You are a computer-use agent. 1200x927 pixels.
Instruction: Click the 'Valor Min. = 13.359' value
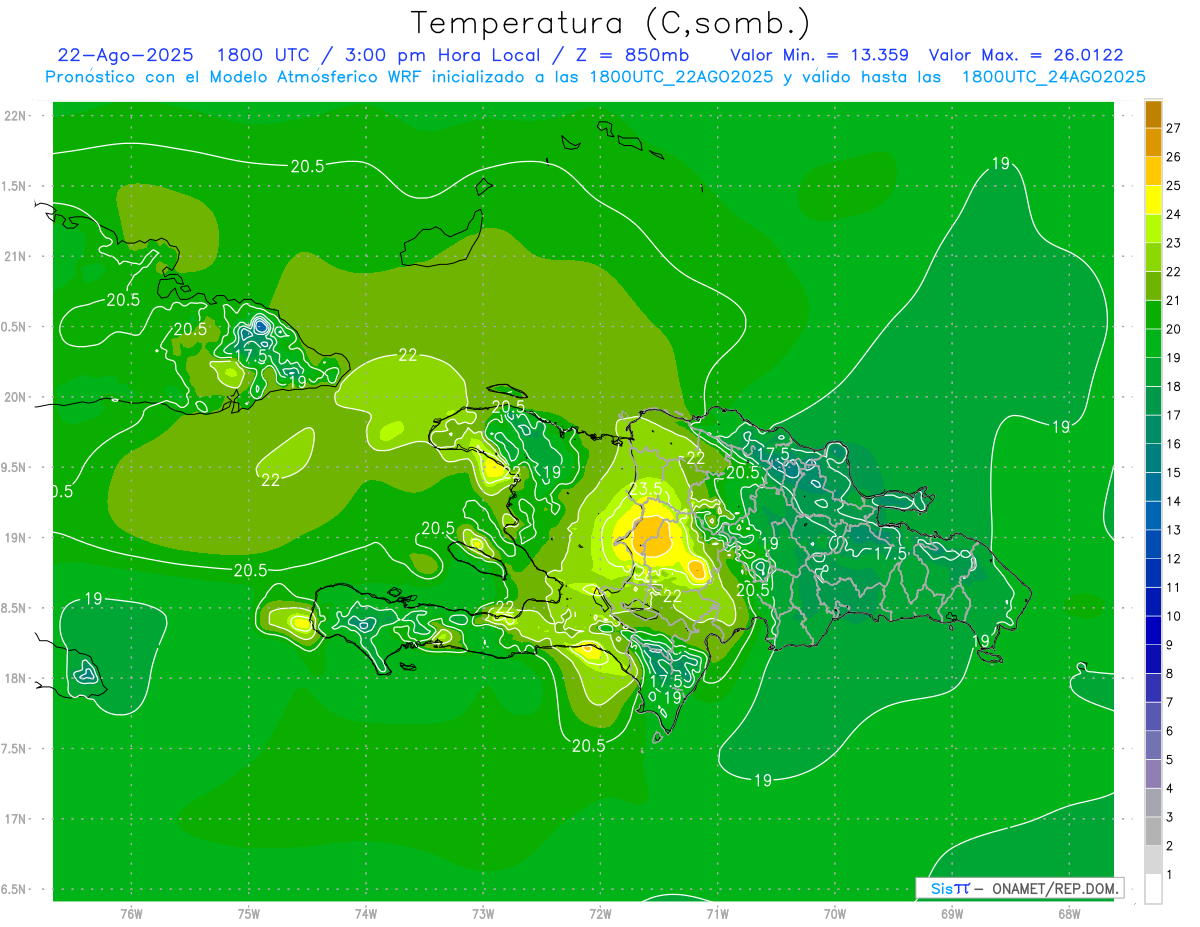pyautogui.click(x=819, y=55)
